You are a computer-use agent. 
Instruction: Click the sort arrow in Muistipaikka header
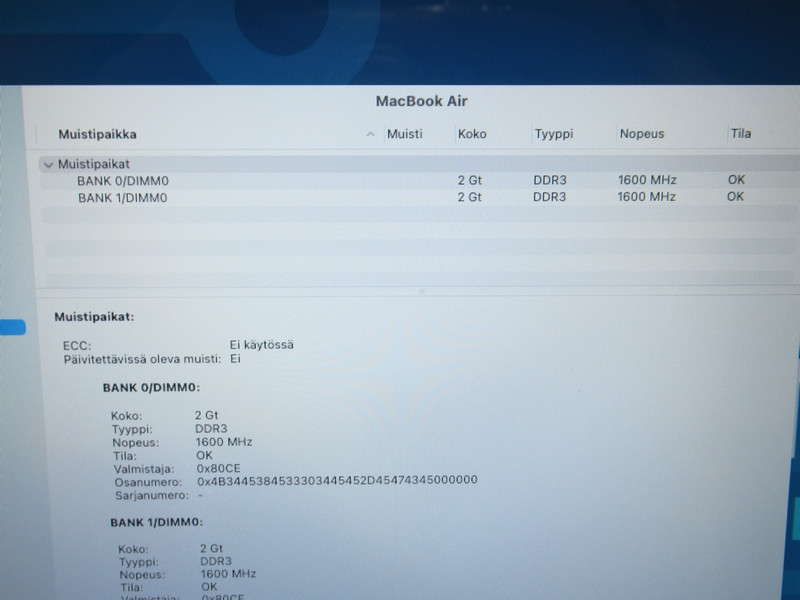point(371,134)
